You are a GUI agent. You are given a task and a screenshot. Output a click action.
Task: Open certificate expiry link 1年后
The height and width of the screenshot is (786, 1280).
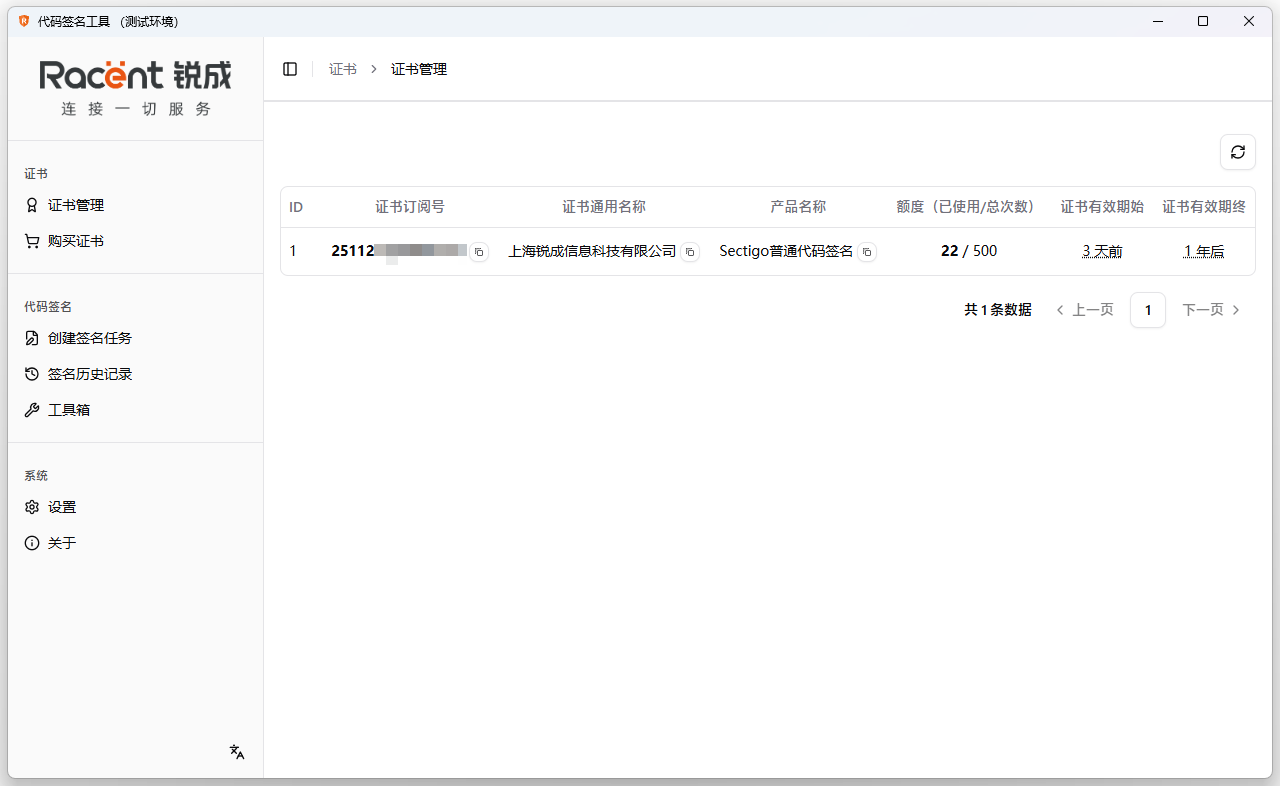coord(1203,251)
